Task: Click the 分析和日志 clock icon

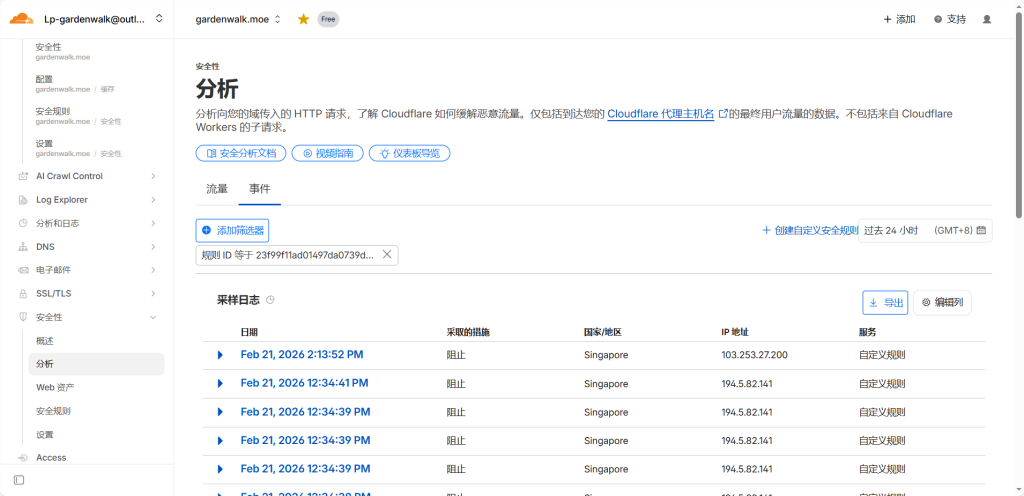Action: pyautogui.click(x=24, y=223)
